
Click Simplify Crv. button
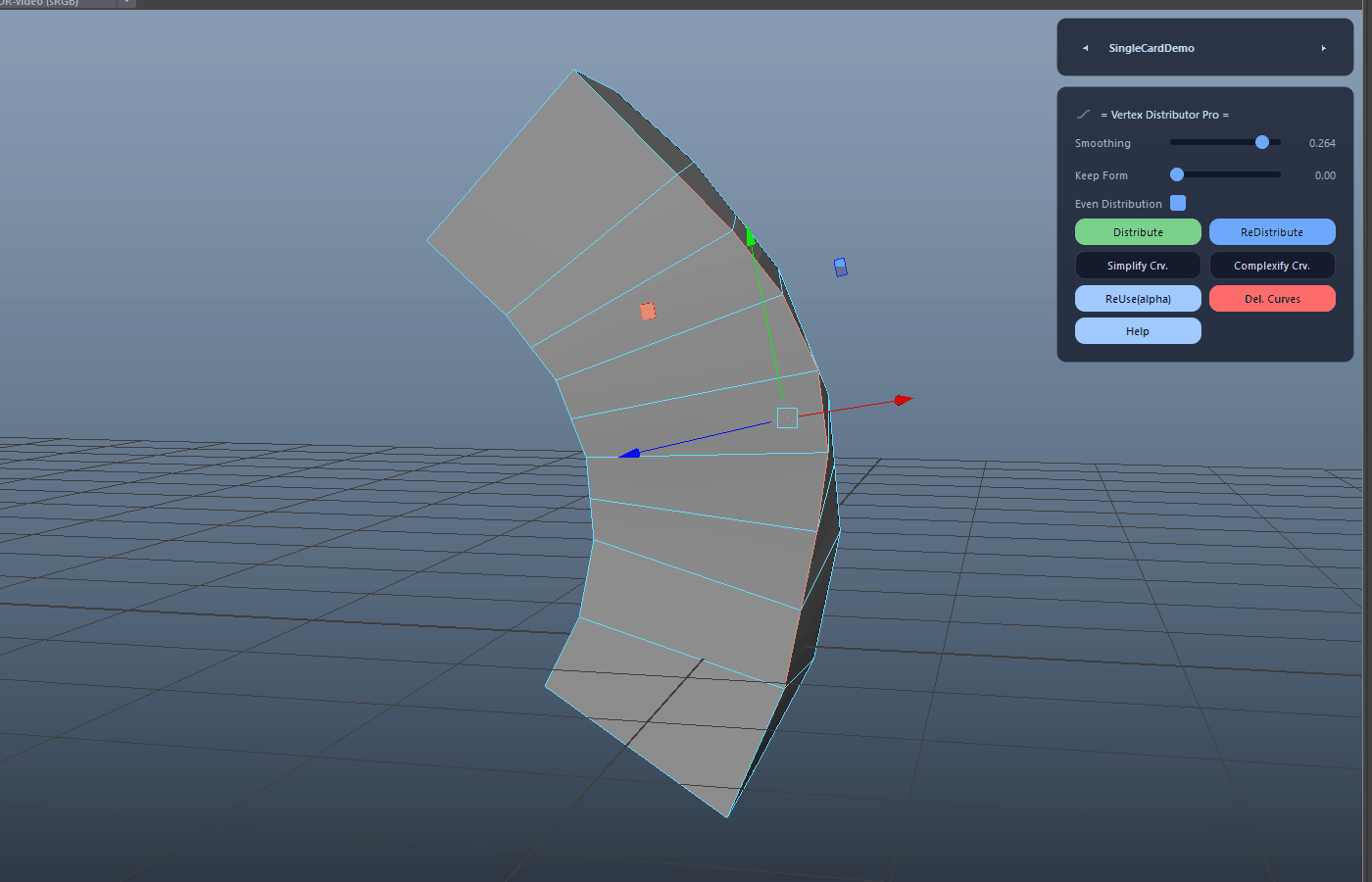point(1138,266)
